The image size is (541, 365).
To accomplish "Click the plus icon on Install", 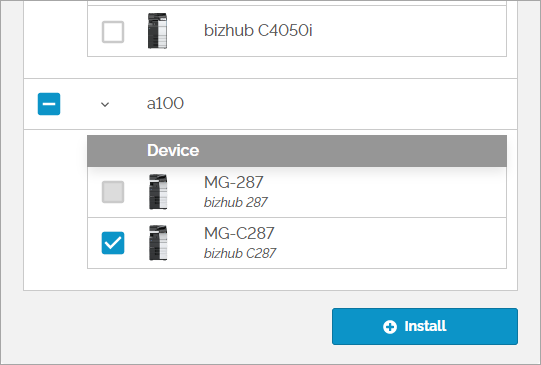I will pos(390,326).
